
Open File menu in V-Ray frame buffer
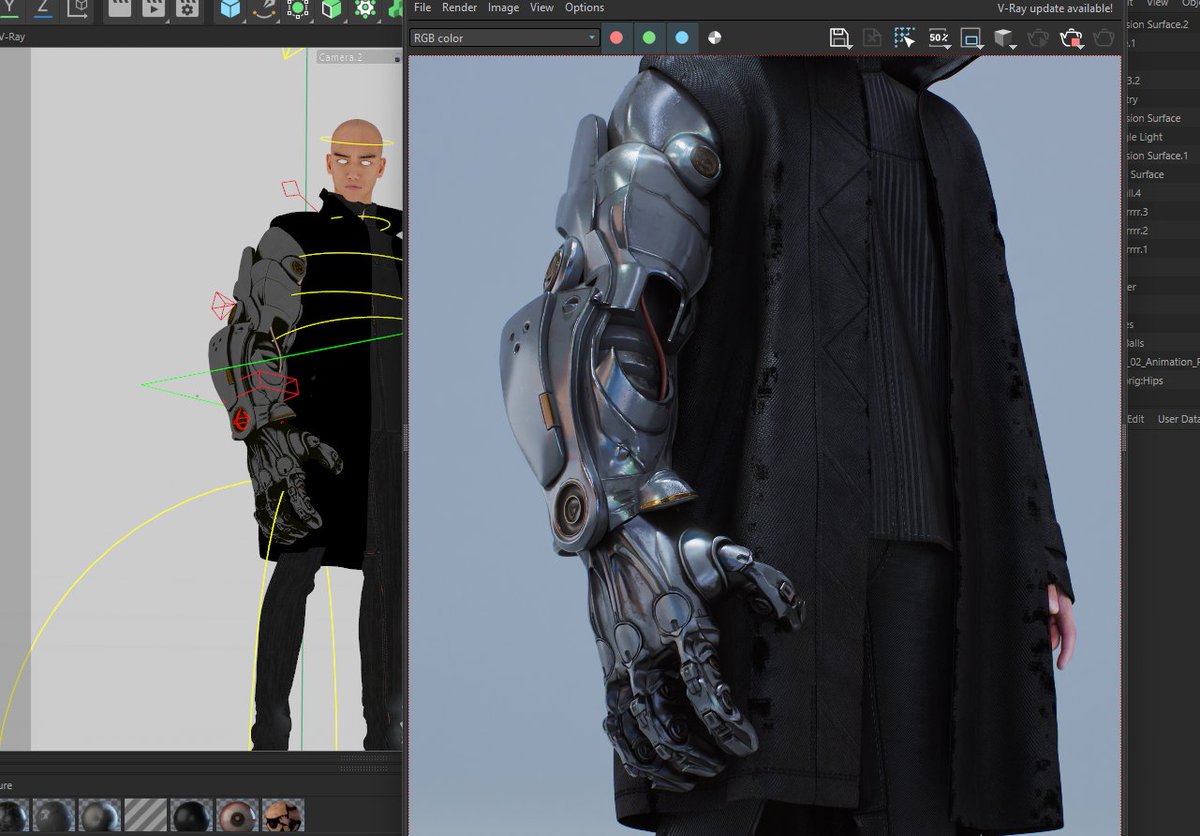click(x=422, y=7)
